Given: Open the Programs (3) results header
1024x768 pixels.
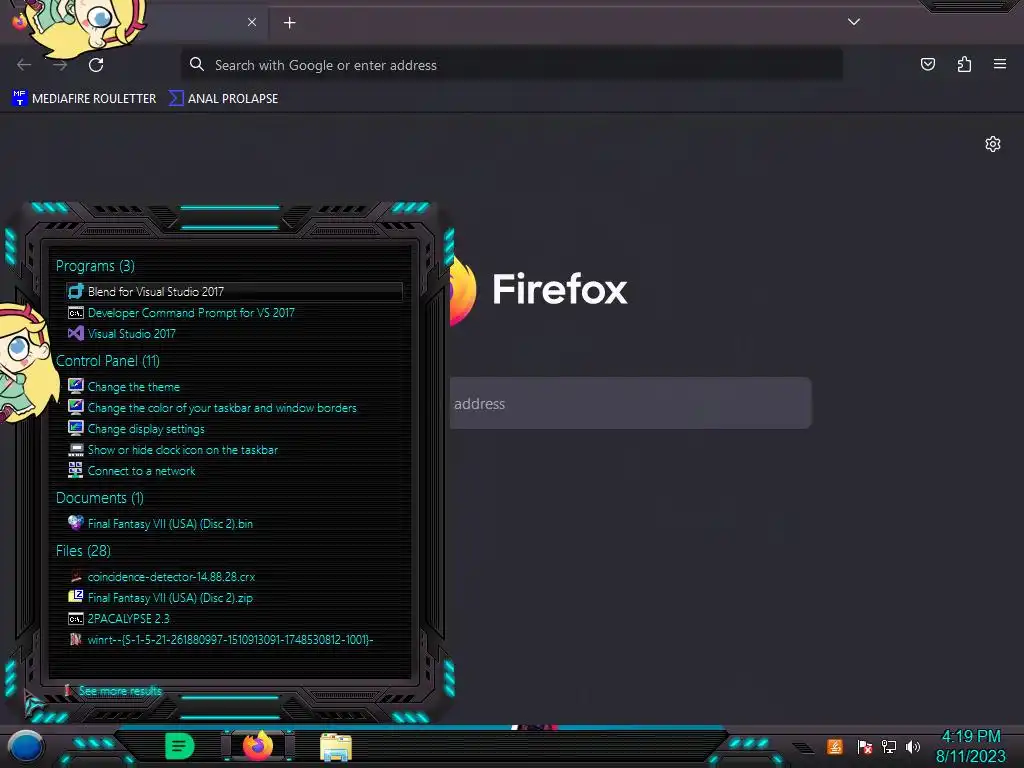Looking at the screenshot, I should 95,266.
